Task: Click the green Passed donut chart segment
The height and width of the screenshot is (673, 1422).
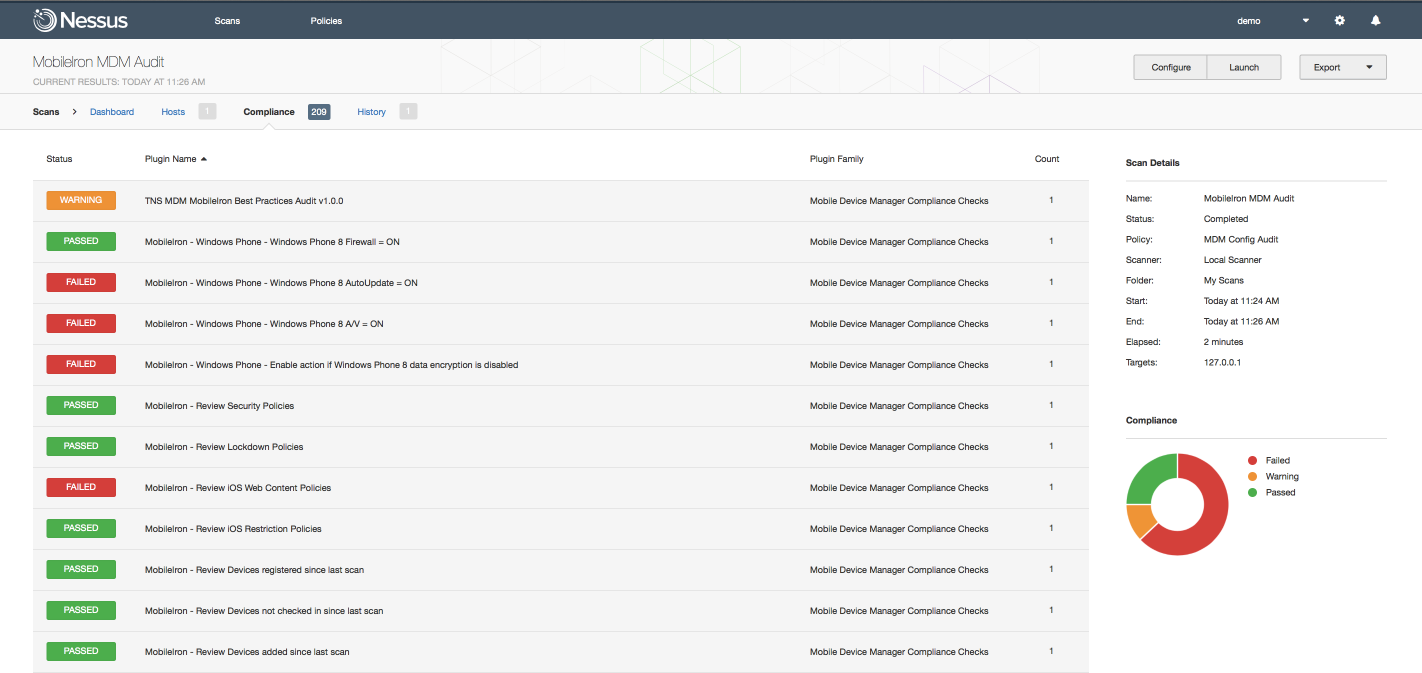Action: [x=1147, y=476]
